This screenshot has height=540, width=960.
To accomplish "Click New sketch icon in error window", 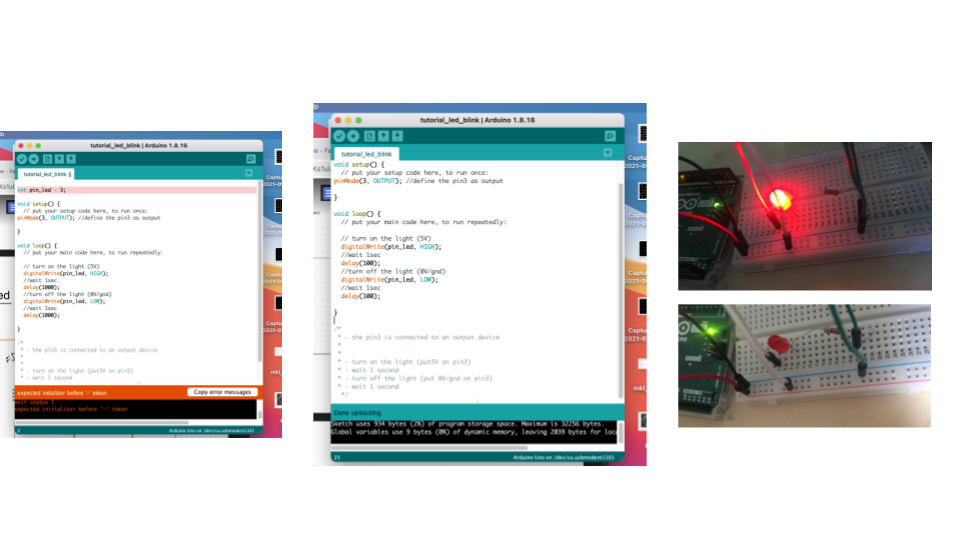I will point(47,159).
